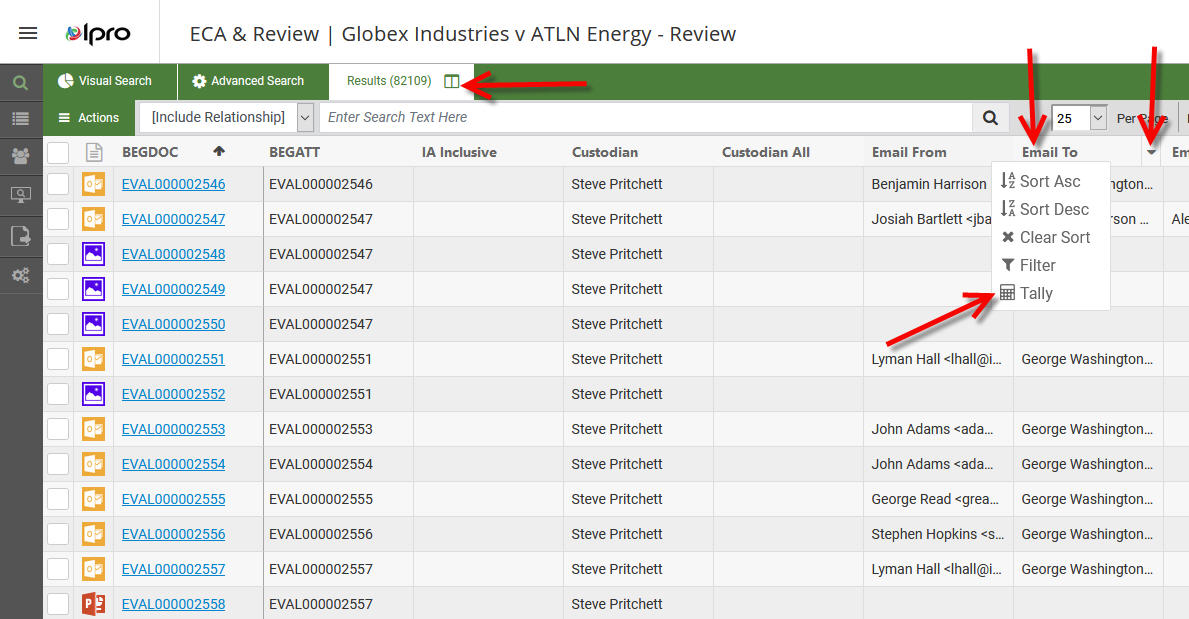This screenshot has width=1189, height=619.
Task: Open the export document sidebar icon
Action: [x=20, y=235]
